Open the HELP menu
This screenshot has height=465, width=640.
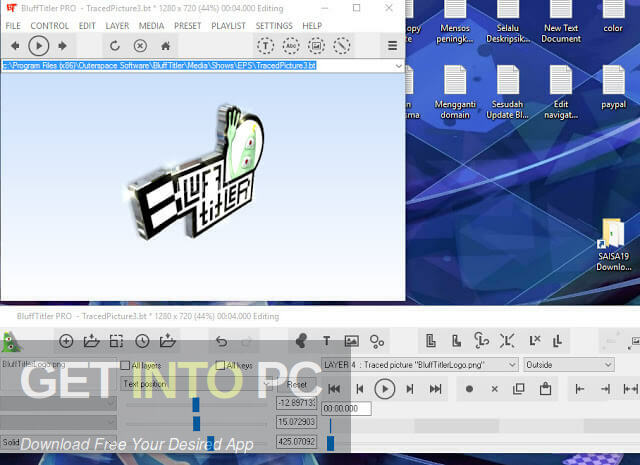click(312, 26)
